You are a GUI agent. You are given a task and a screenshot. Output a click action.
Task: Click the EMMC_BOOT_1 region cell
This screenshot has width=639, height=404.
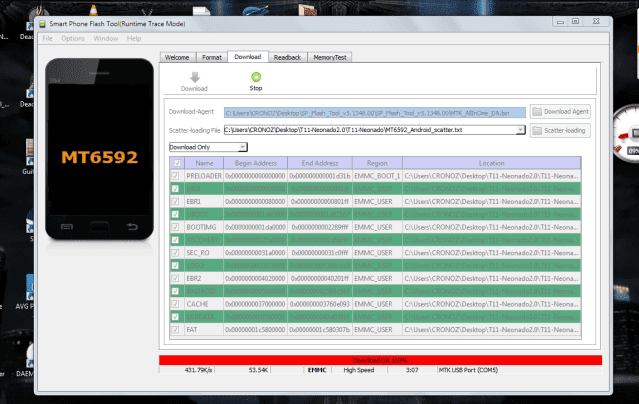point(377,176)
